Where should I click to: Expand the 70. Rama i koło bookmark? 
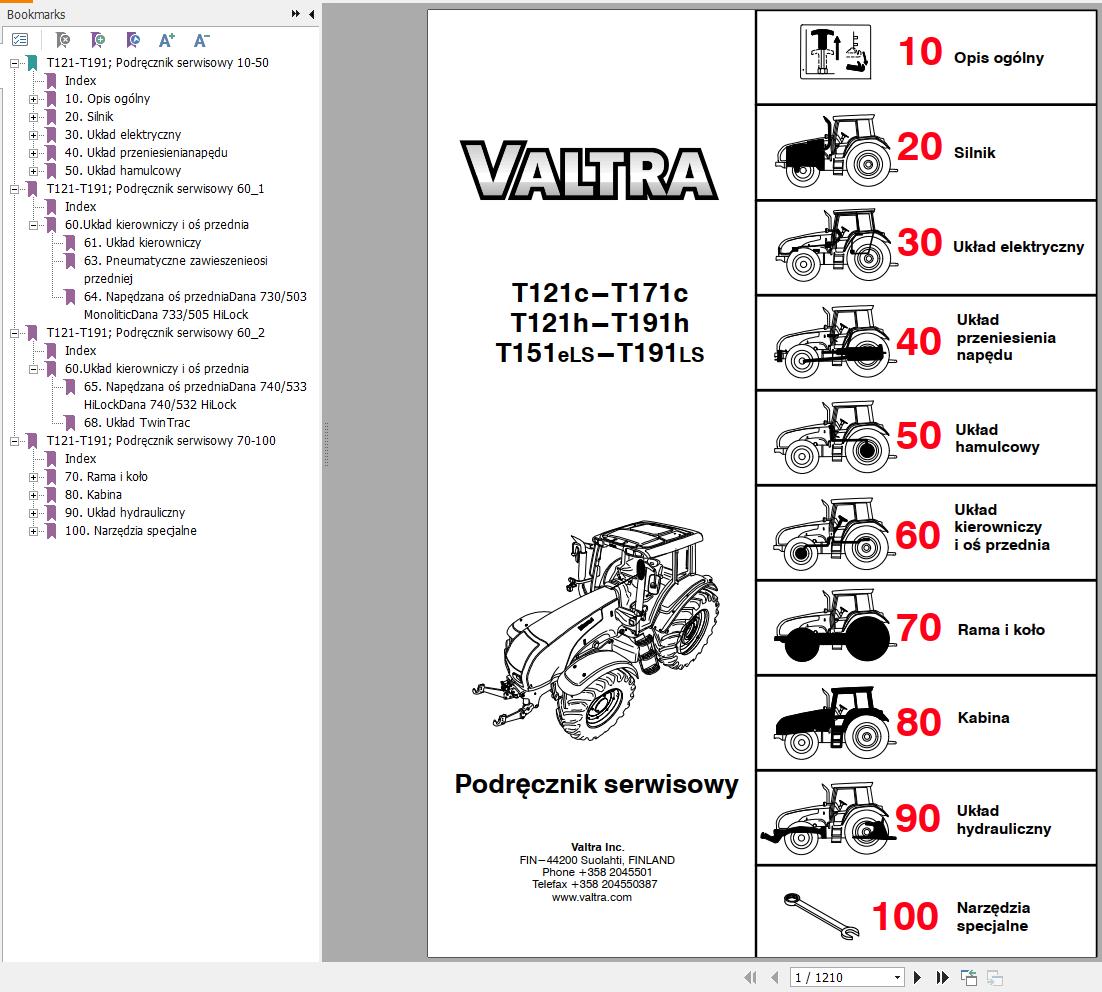click(33, 477)
